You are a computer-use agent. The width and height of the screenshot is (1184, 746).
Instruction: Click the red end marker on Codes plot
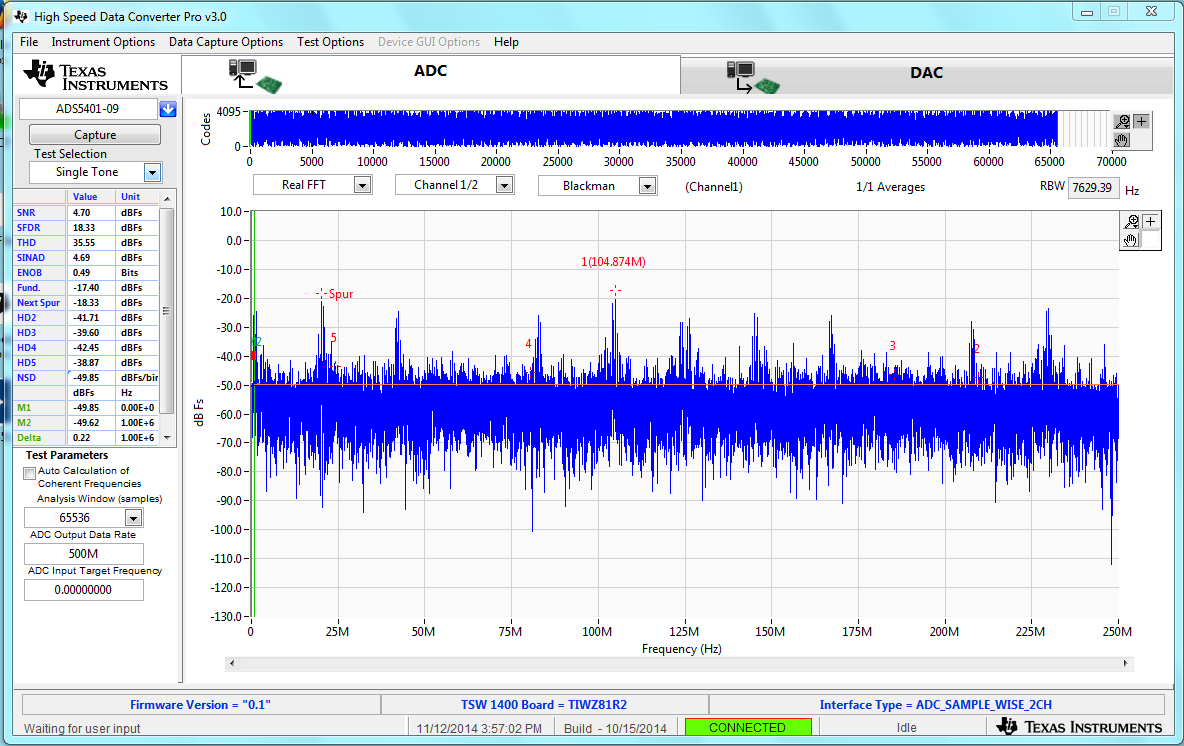click(x=1057, y=128)
